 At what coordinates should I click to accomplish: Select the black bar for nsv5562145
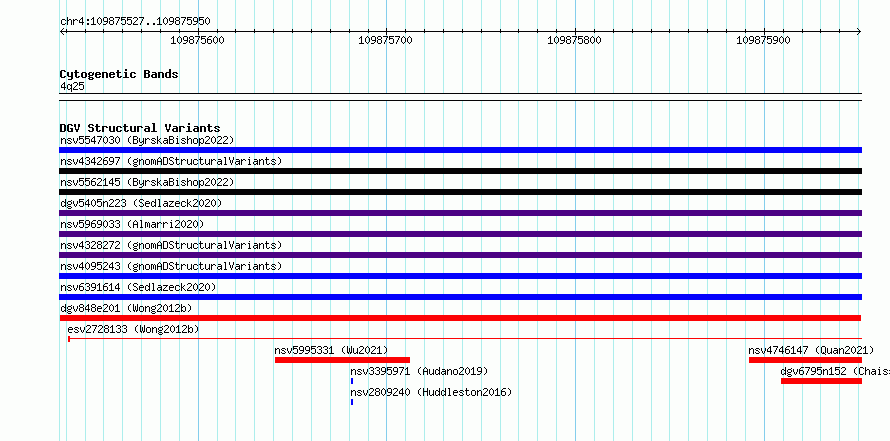(460, 192)
